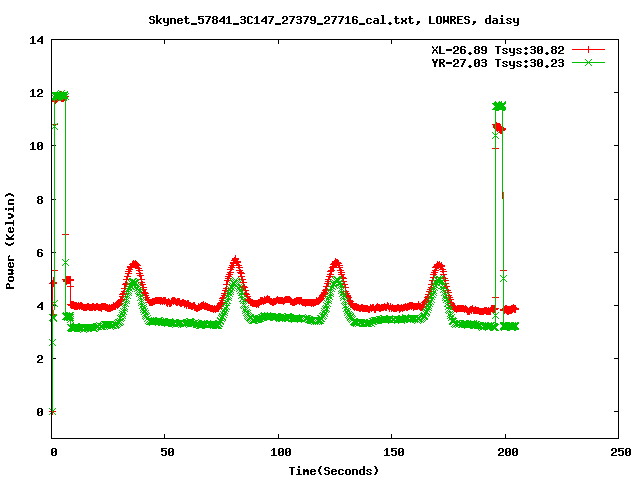
Task: Click the plot title Skynet_57841_3C147 text
Action: (x=333, y=20)
